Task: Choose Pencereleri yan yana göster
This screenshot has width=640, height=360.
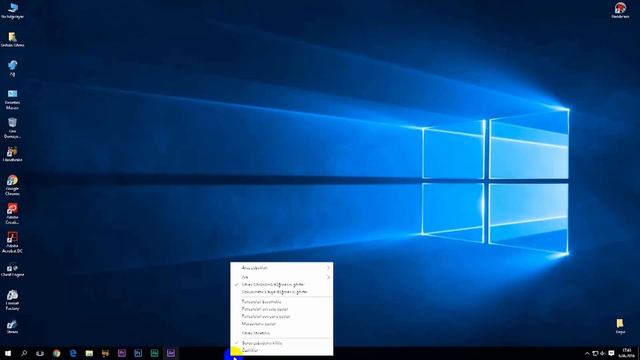Action: point(282,316)
